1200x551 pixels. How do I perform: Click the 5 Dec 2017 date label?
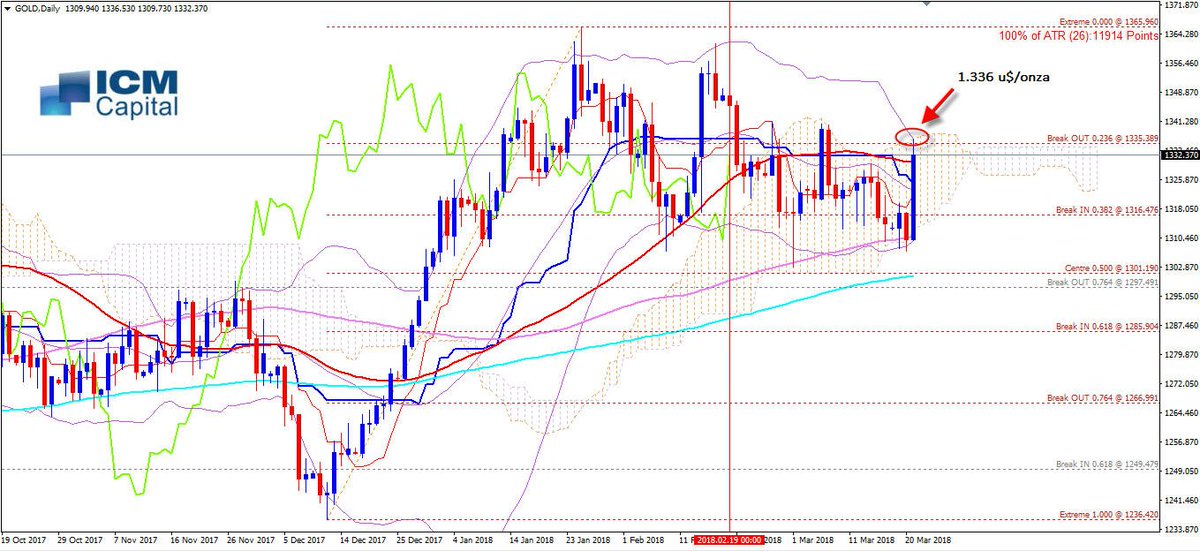(x=302, y=538)
